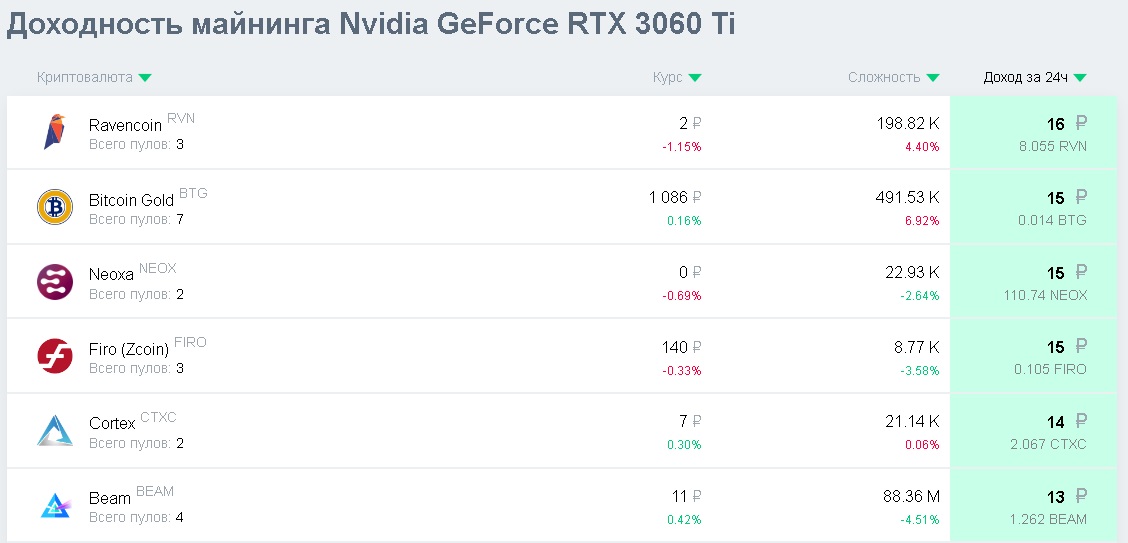The width and height of the screenshot is (1128, 543).
Task: Sort by Криптовалюта column arrow
Action: [x=145, y=78]
